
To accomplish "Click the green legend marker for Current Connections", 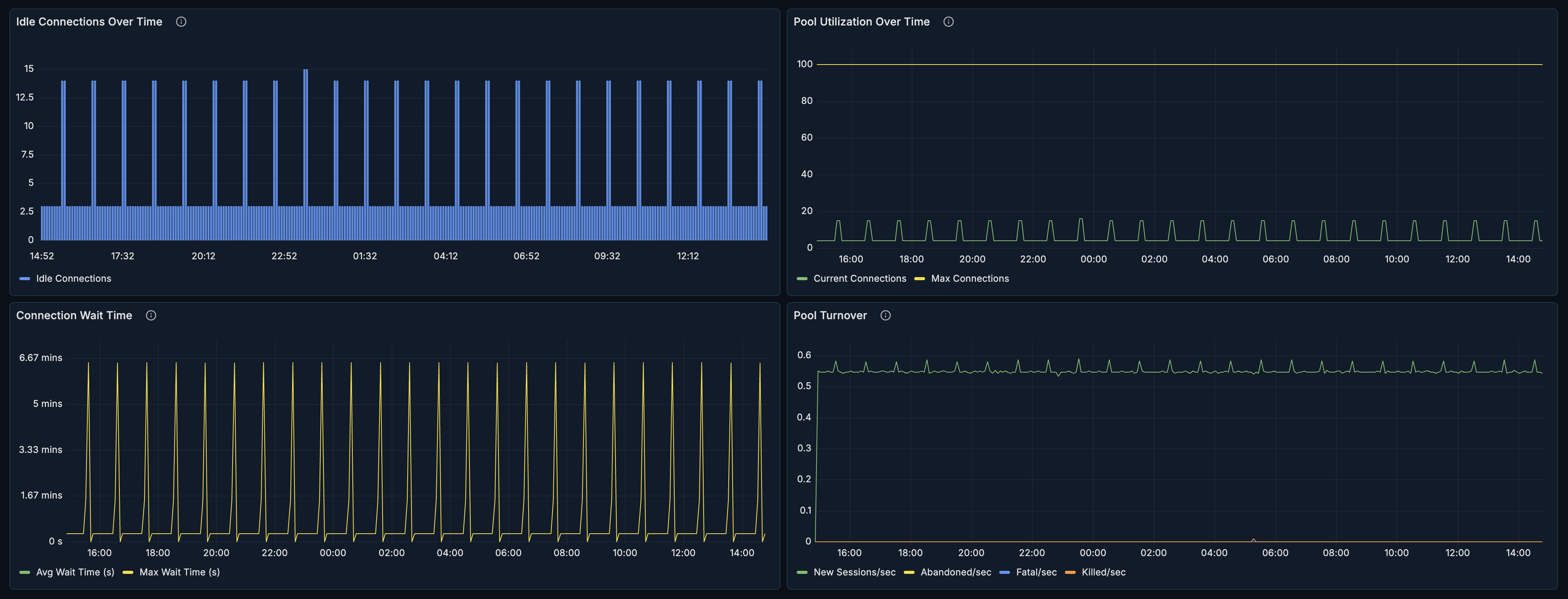I will pos(801,278).
